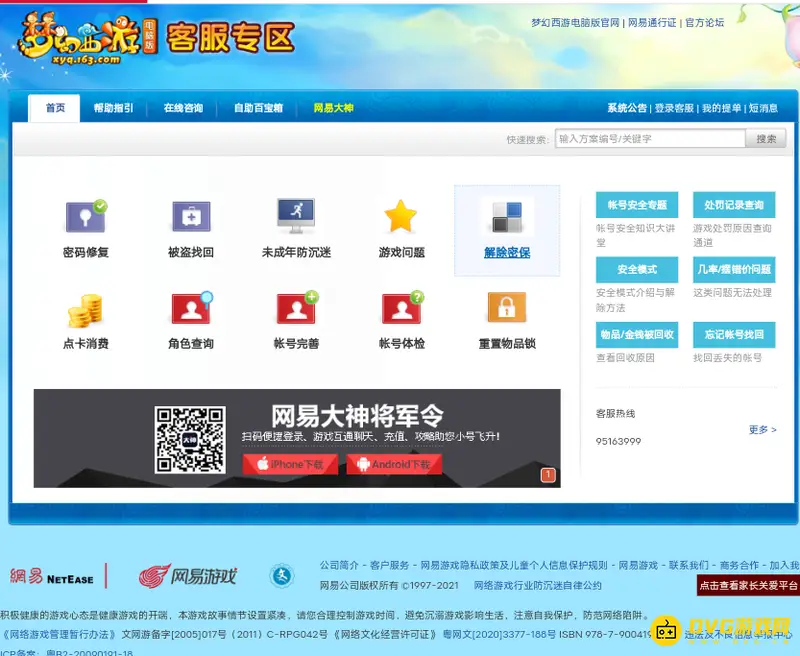Click the 帐号安全专题 button
This screenshot has height=656, width=800.
(x=637, y=205)
